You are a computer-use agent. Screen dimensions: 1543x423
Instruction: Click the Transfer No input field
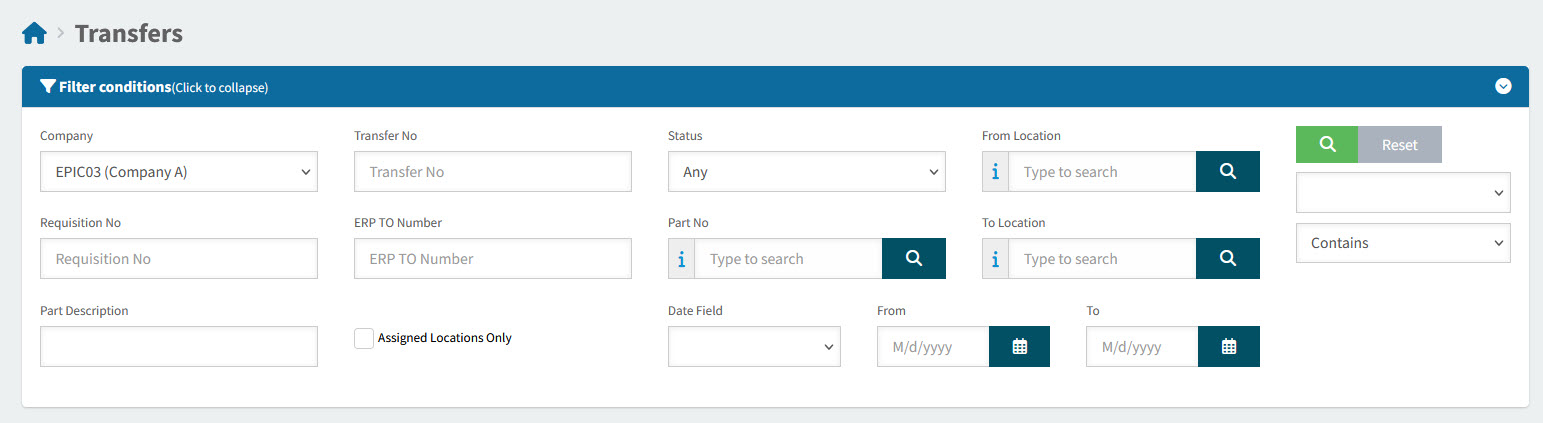point(493,172)
